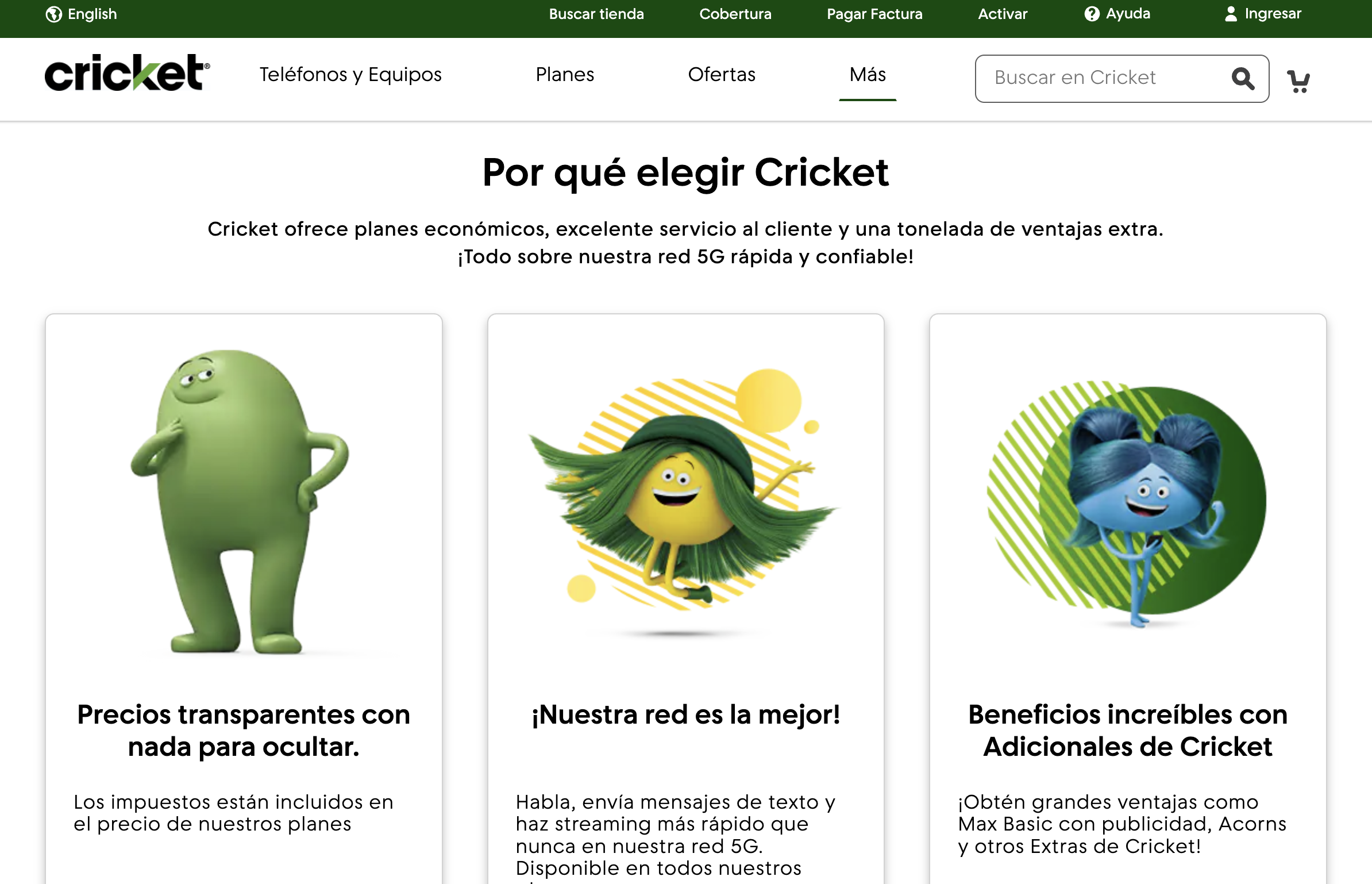
Task: Click the Ayuda question mark icon
Action: pos(1092,14)
